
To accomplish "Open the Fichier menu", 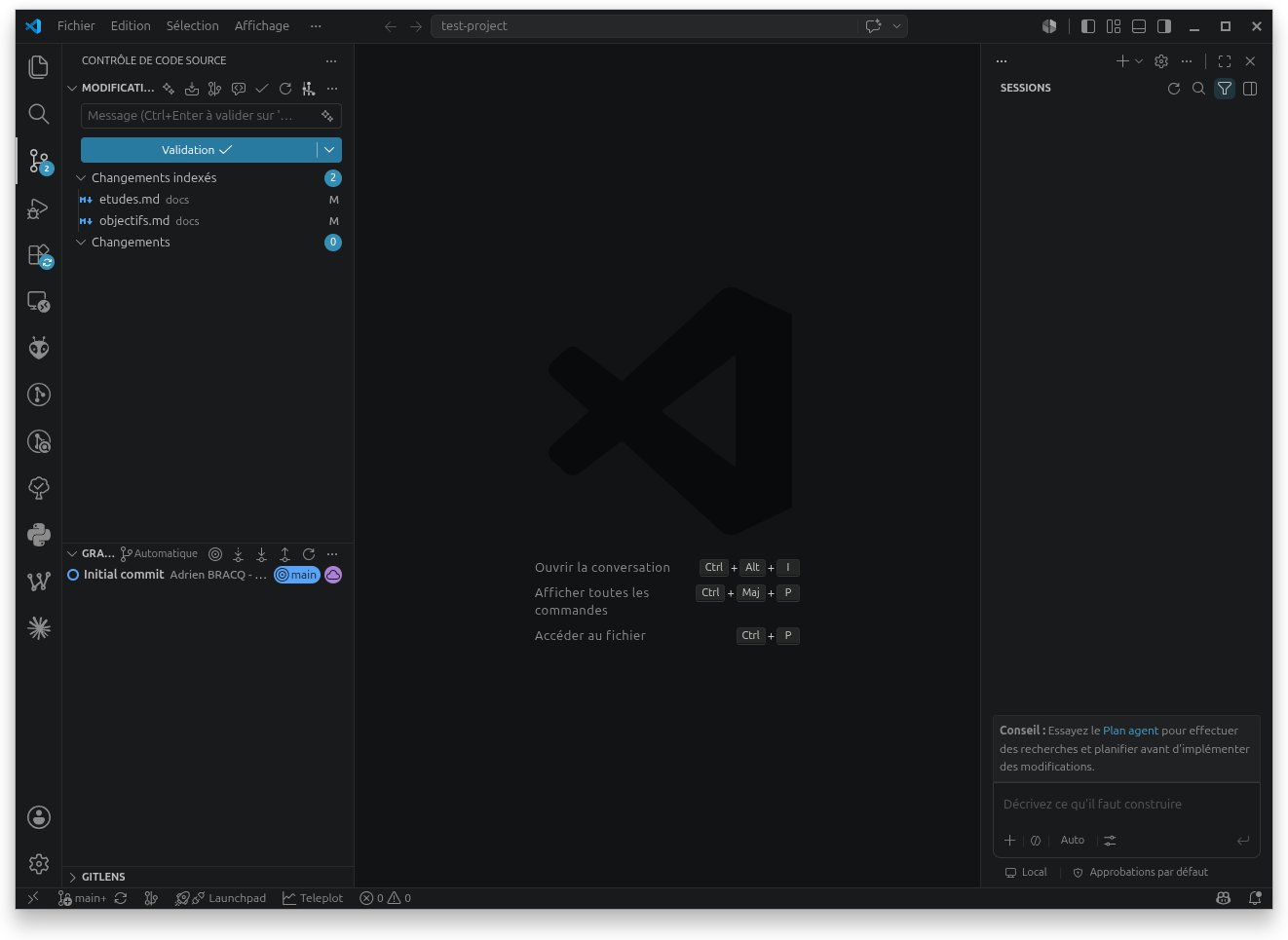I will click(x=76, y=26).
